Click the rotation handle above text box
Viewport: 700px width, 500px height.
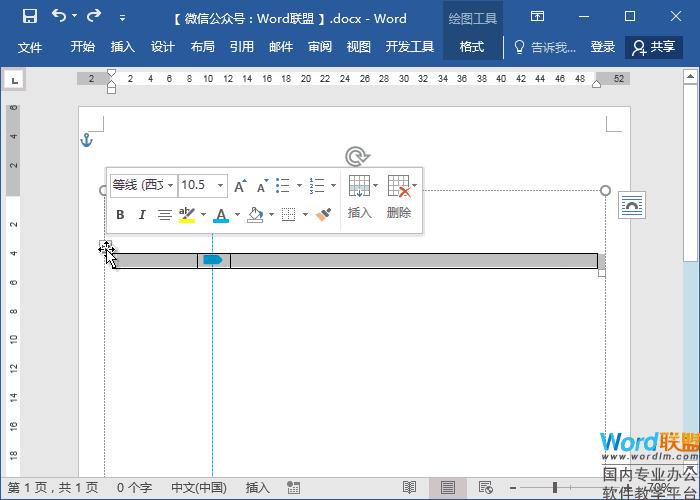click(x=357, y=157)
